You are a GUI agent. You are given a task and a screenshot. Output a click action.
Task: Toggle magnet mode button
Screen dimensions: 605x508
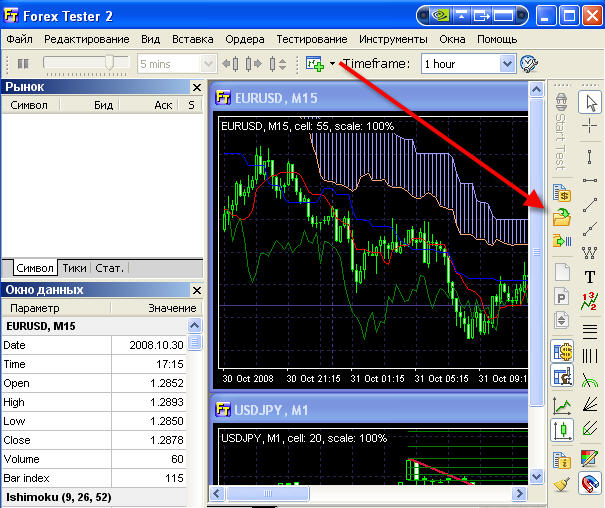[590, 483]
